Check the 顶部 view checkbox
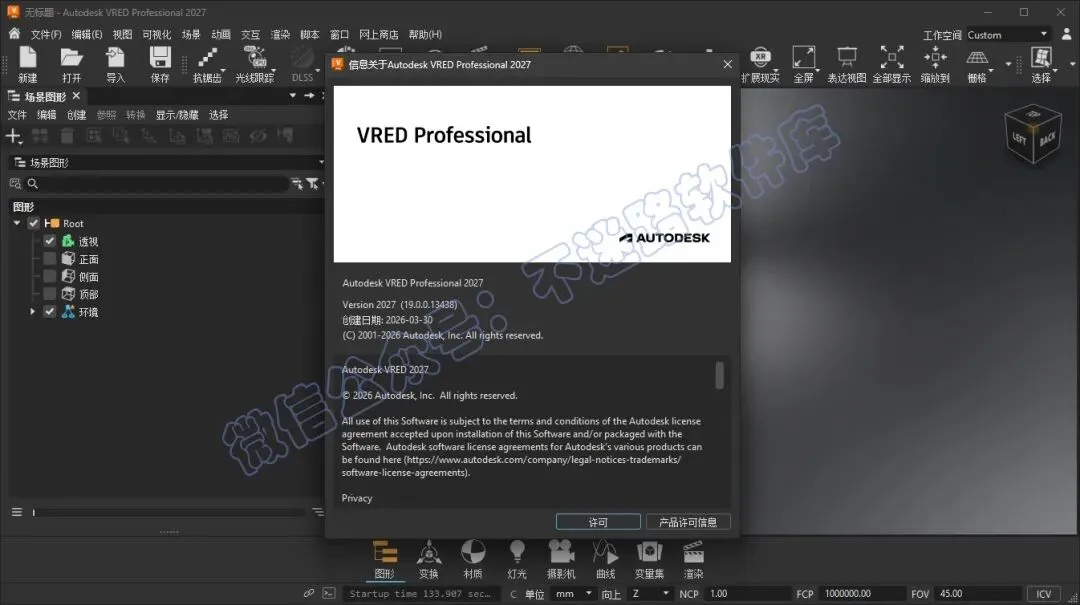Image resolution: width=1080 pixels, height=605 pixels. tap(50, 294)
